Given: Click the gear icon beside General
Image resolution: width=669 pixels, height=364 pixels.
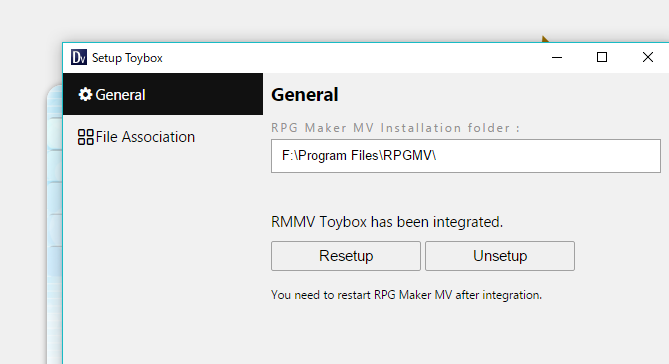Looking at the screenshot, I should click(85, 94).
